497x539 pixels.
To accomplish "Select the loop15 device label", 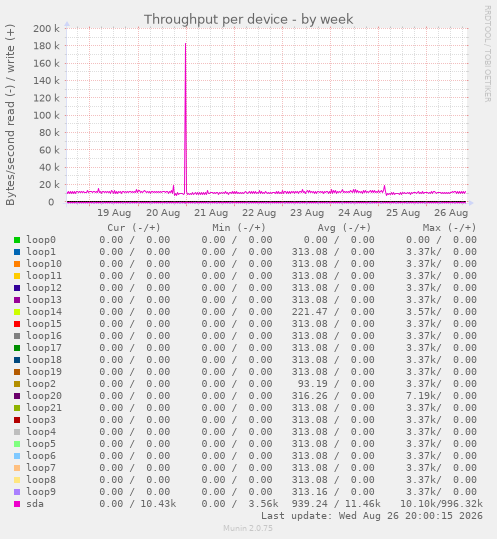I will coord(44,324).
